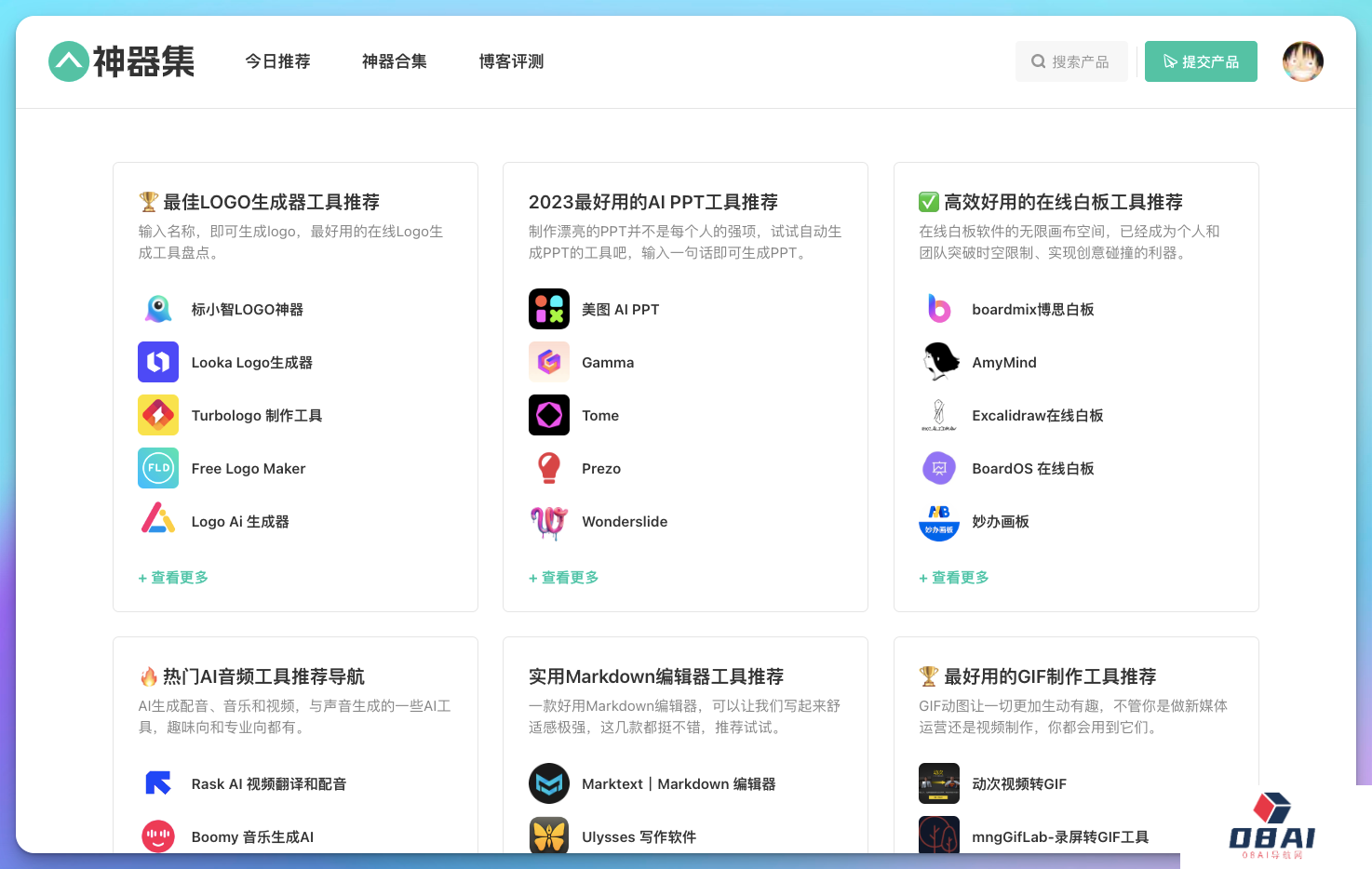Click the 美图 AI PPT icon
This screenshot has width=1372, height=869.
pyautogui.click(x=549, y=309)
